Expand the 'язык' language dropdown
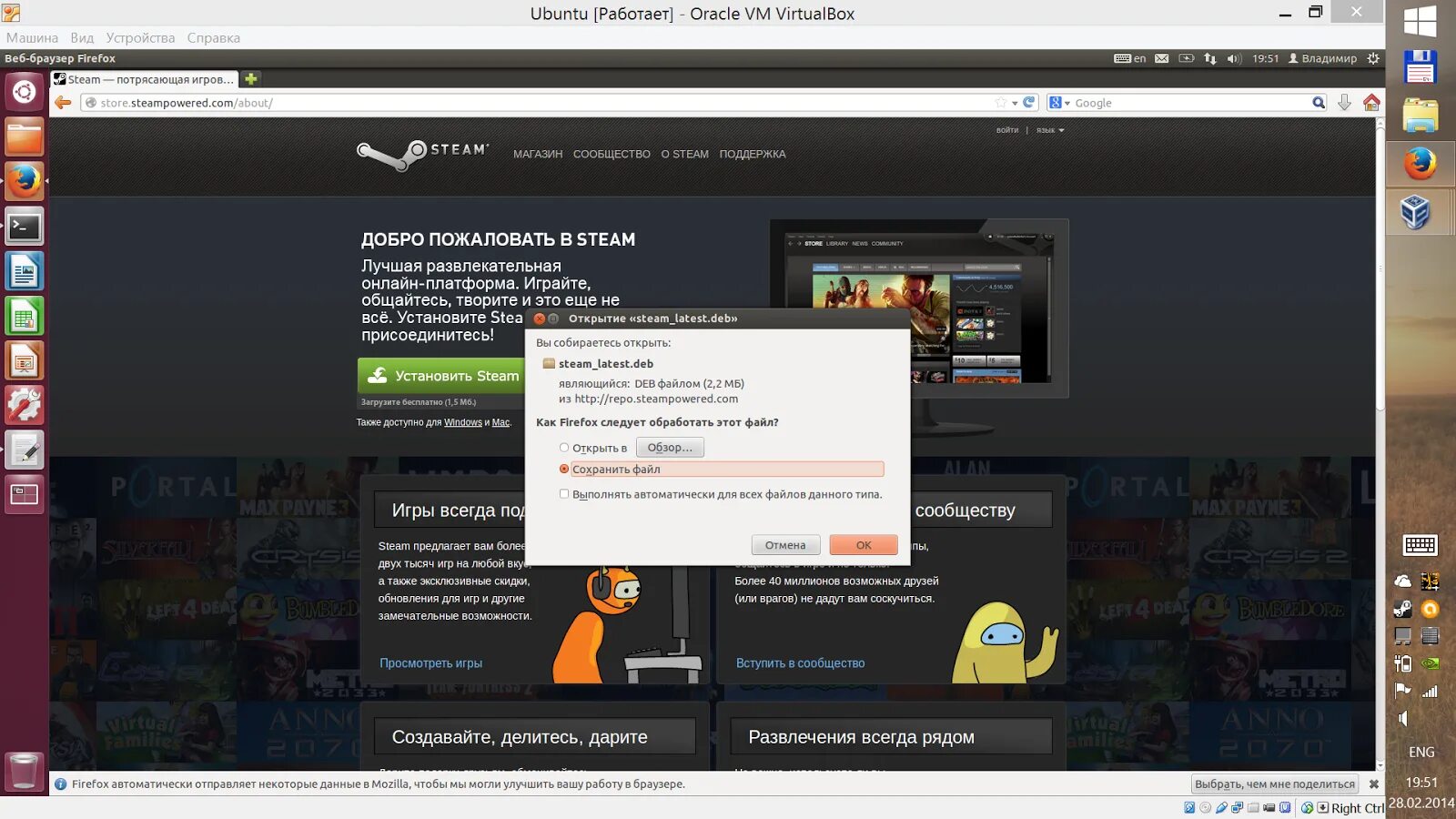This screenshot has height=819, width=1456. click(x=1050, y=130)
